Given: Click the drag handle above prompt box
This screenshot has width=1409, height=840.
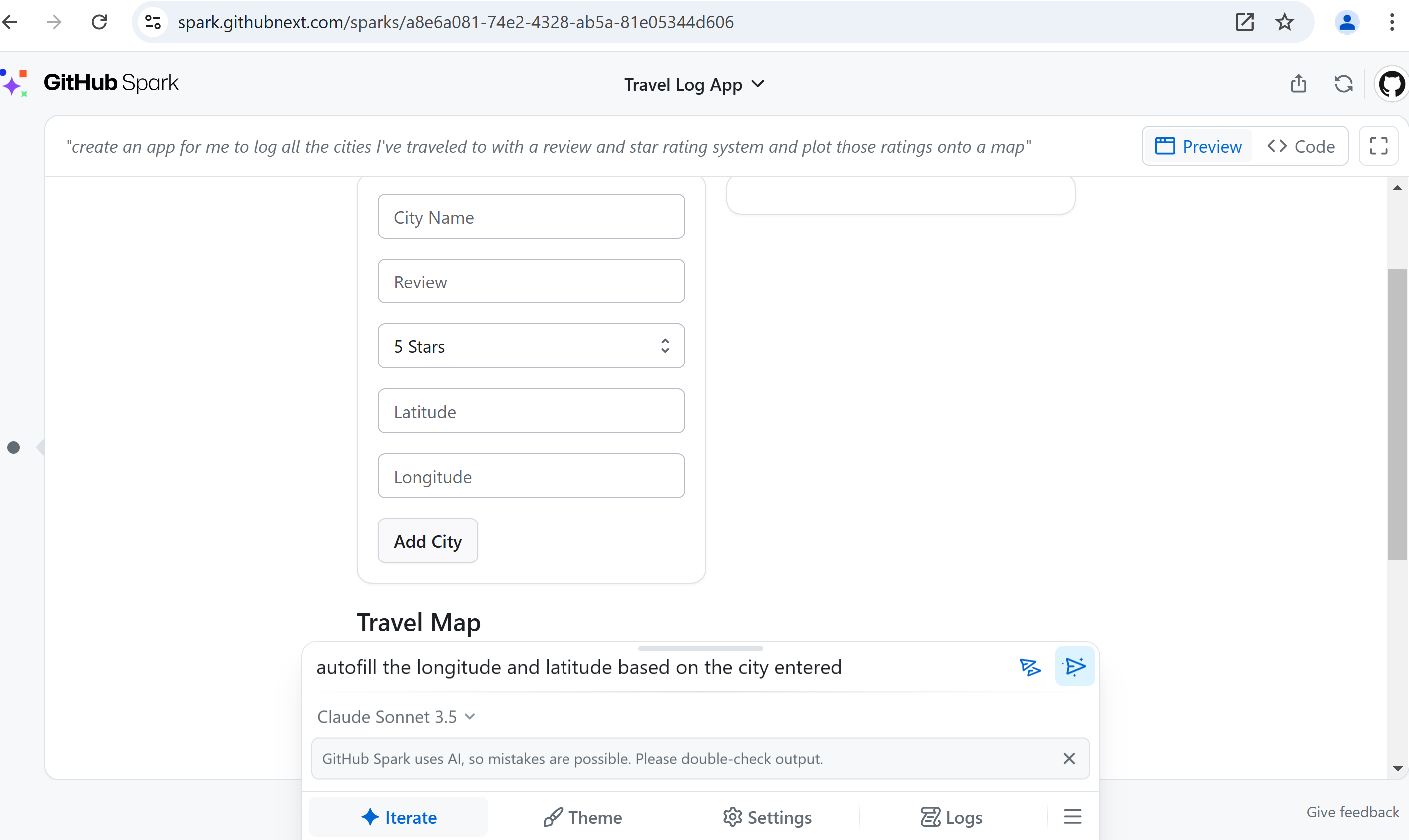Looking at the screenshot, I should point(700,648).
